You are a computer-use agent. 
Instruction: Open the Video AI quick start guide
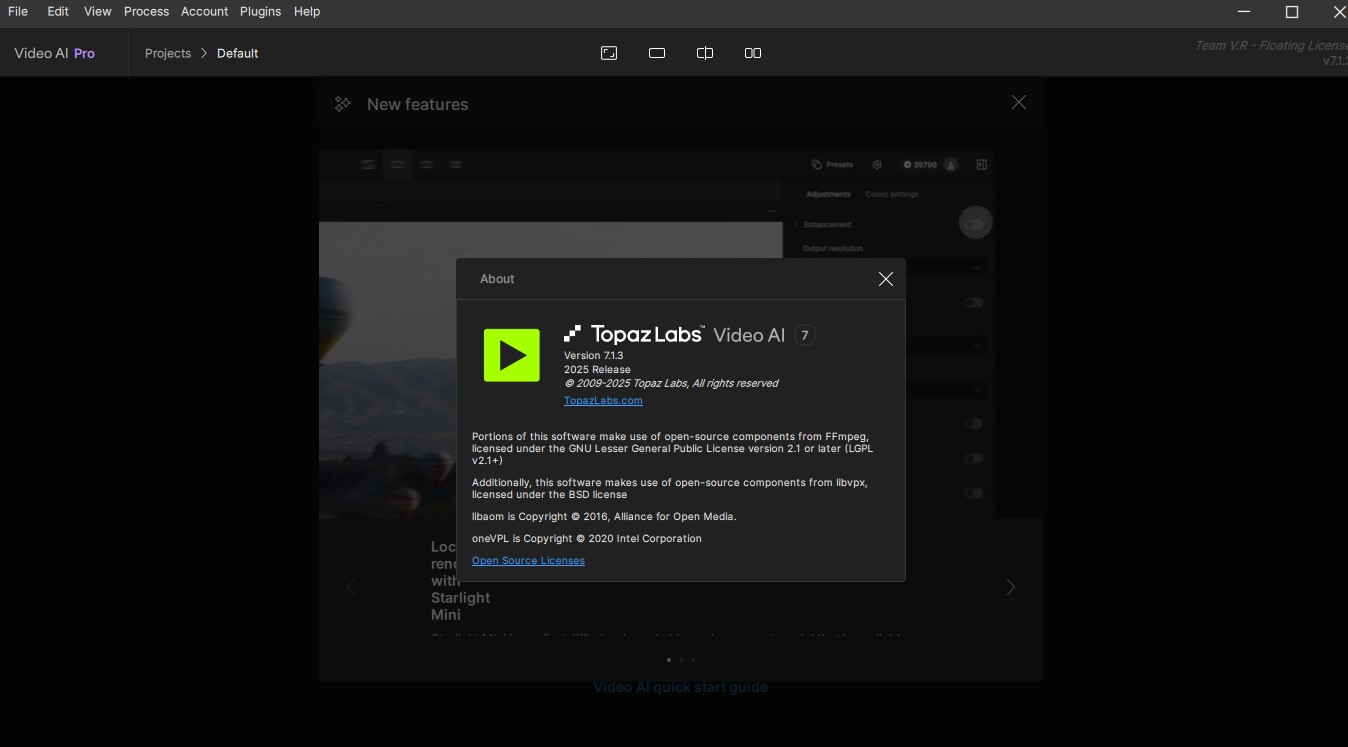[x=680, y=687]
